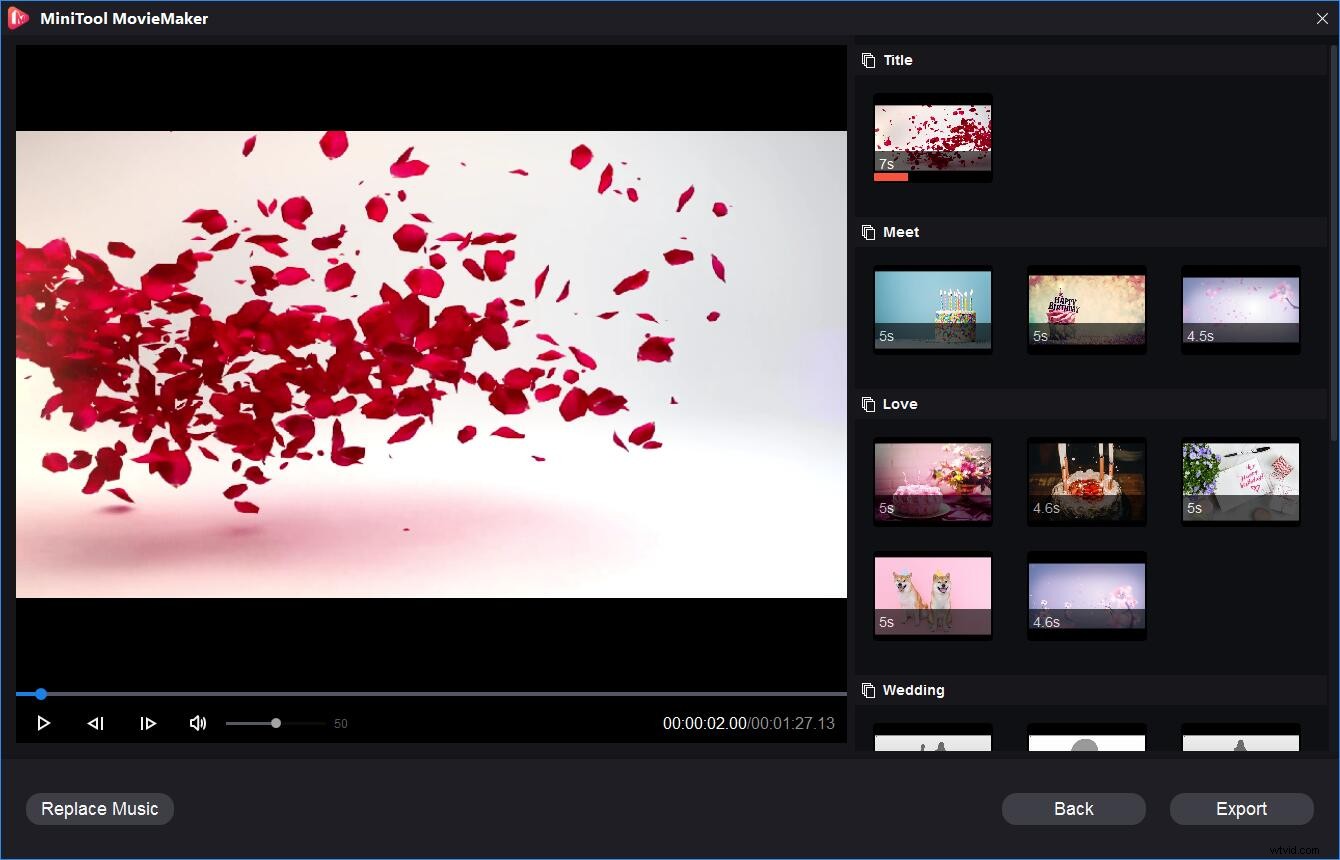Click the speaker icon to mute preview audio
Viewport: 1340px width, 860px height.
tap(198, 723)
